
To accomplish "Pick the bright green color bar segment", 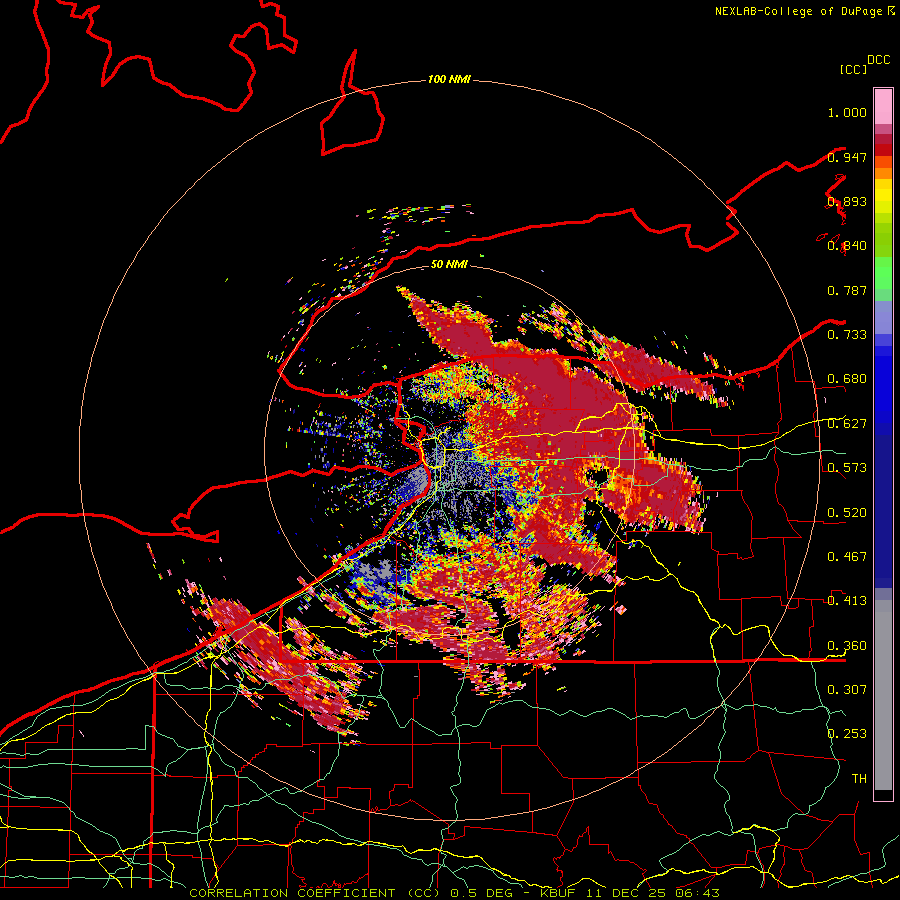I will (883, 273).
